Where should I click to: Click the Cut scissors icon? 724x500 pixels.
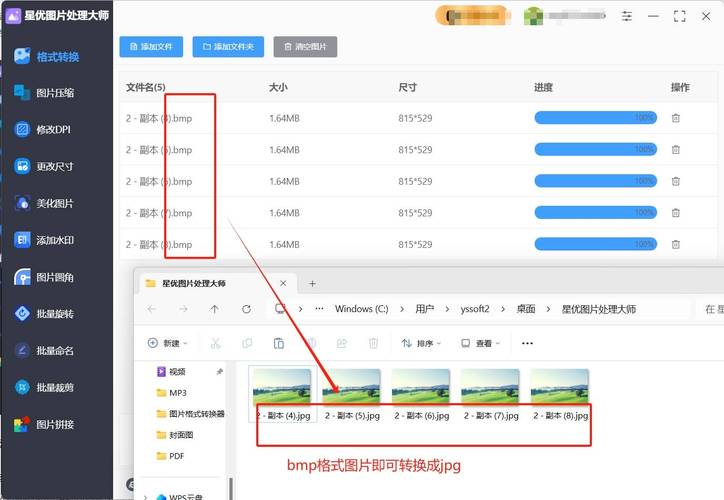[x=216, y=343]
